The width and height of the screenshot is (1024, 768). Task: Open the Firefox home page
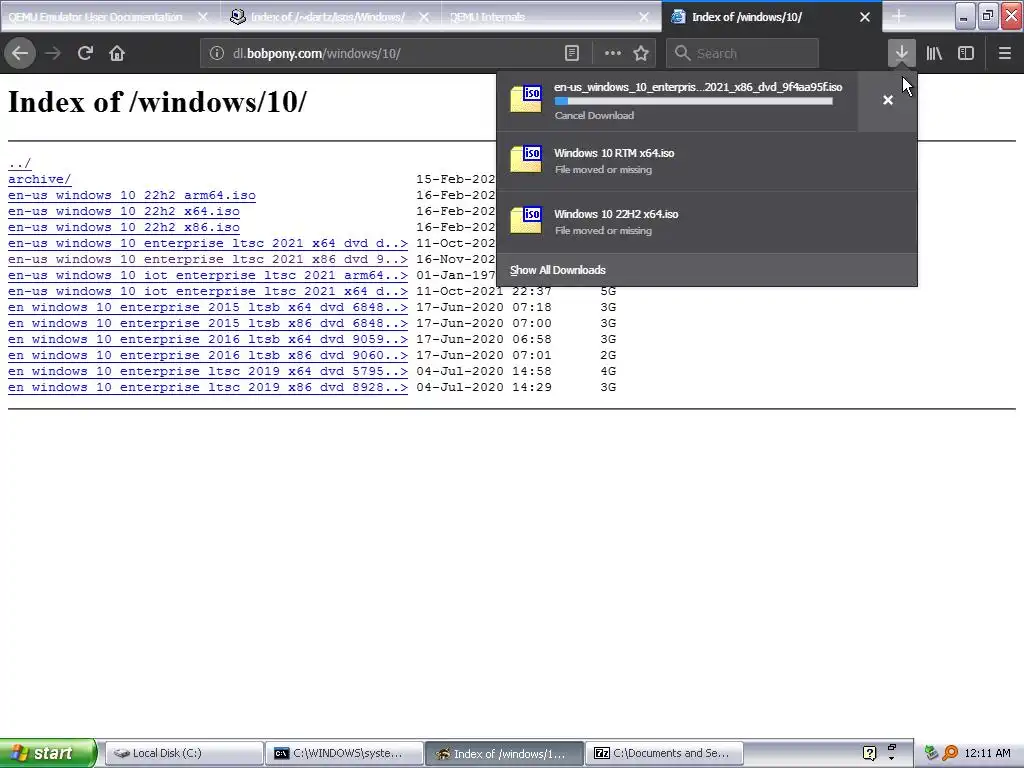(117, 54)
